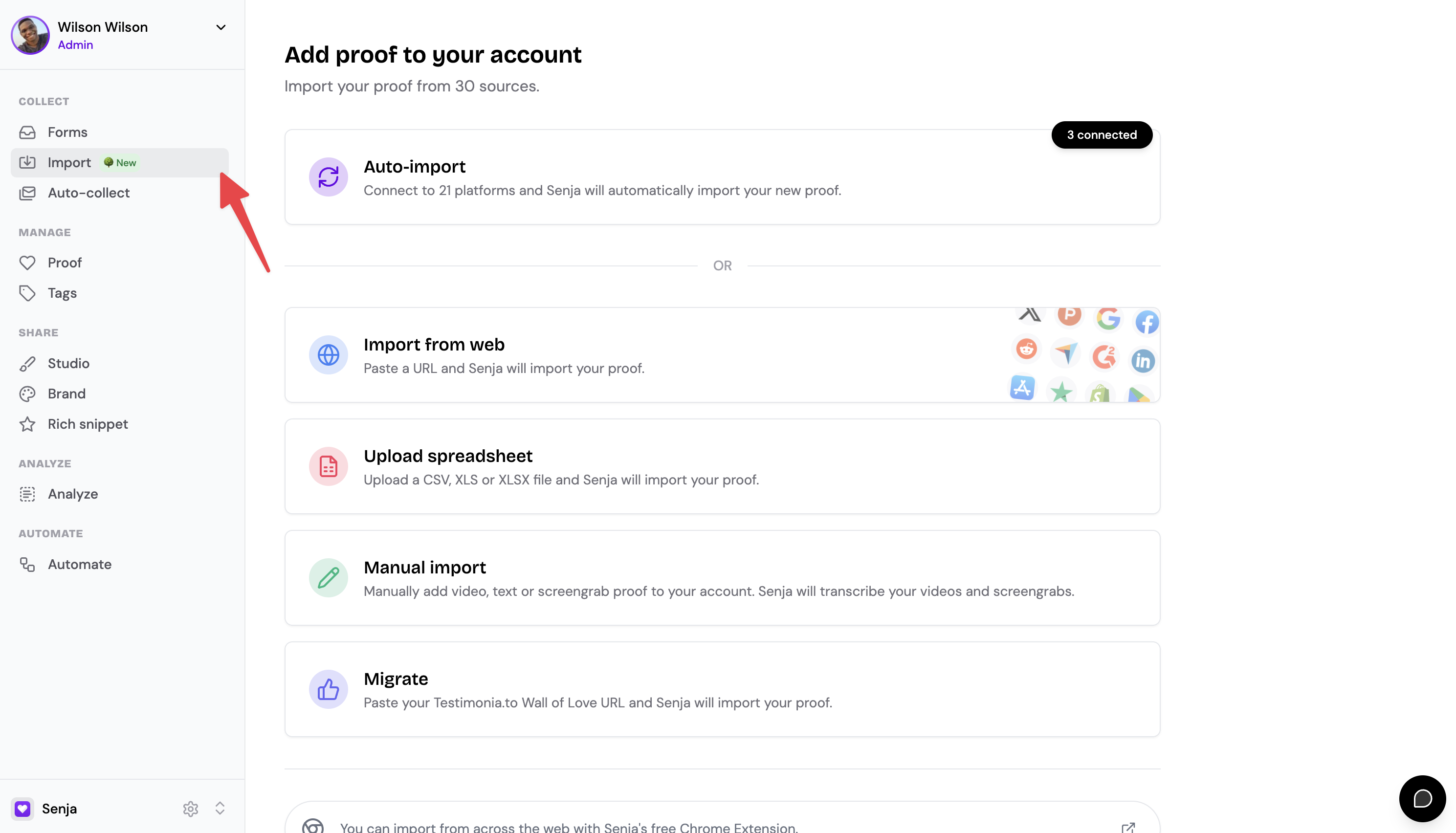Click the Tags label icon
1456x833 pixels.
[27, 293]
